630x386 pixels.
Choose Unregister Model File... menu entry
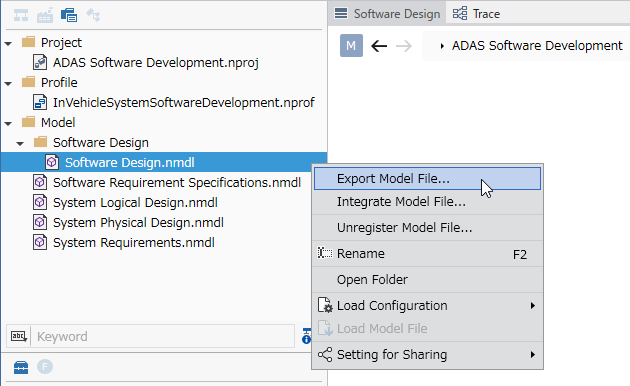(428, 228)
